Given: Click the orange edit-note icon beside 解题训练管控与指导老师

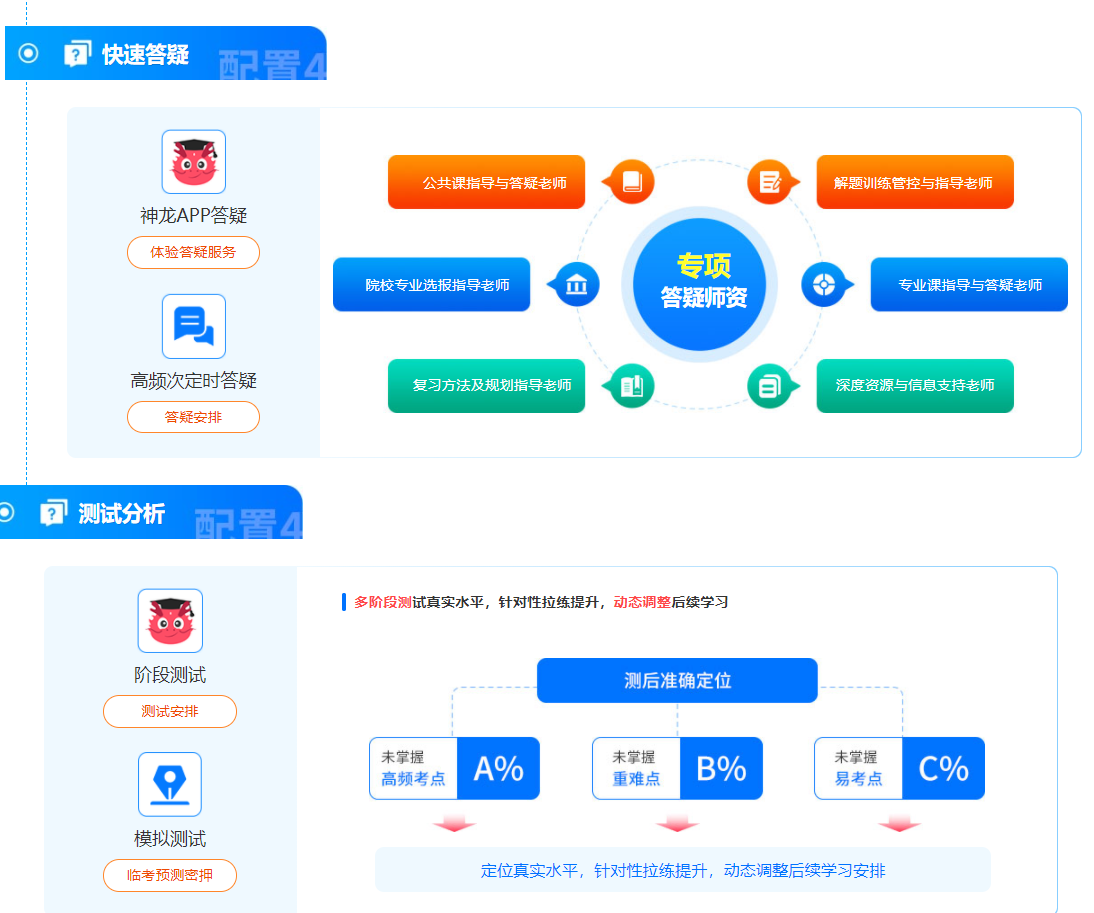Looking at the screenshot, I should [772, 182].
